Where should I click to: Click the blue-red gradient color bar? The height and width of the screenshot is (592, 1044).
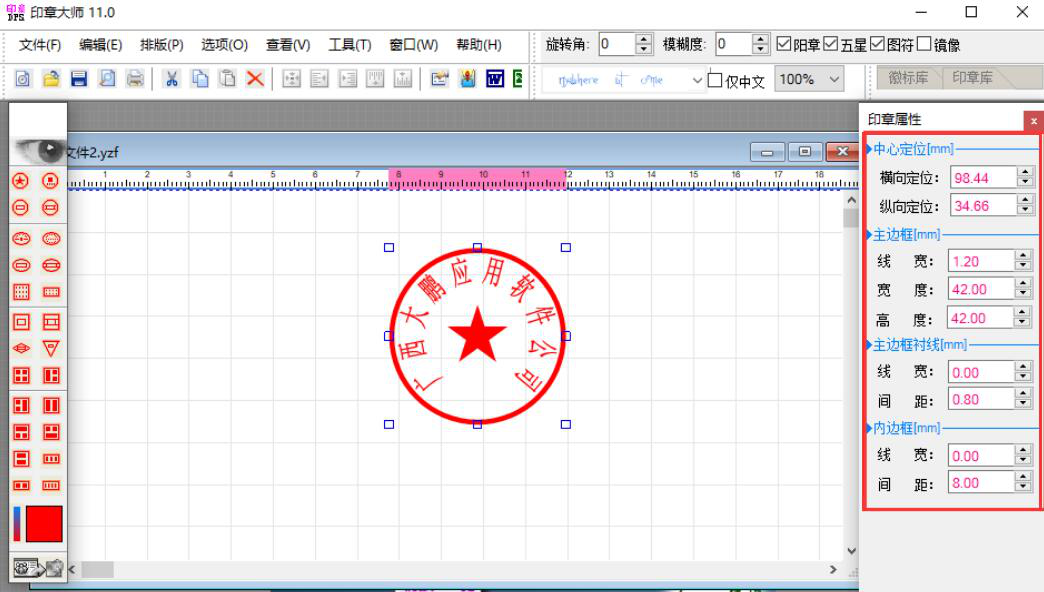(x=17, y=523)
